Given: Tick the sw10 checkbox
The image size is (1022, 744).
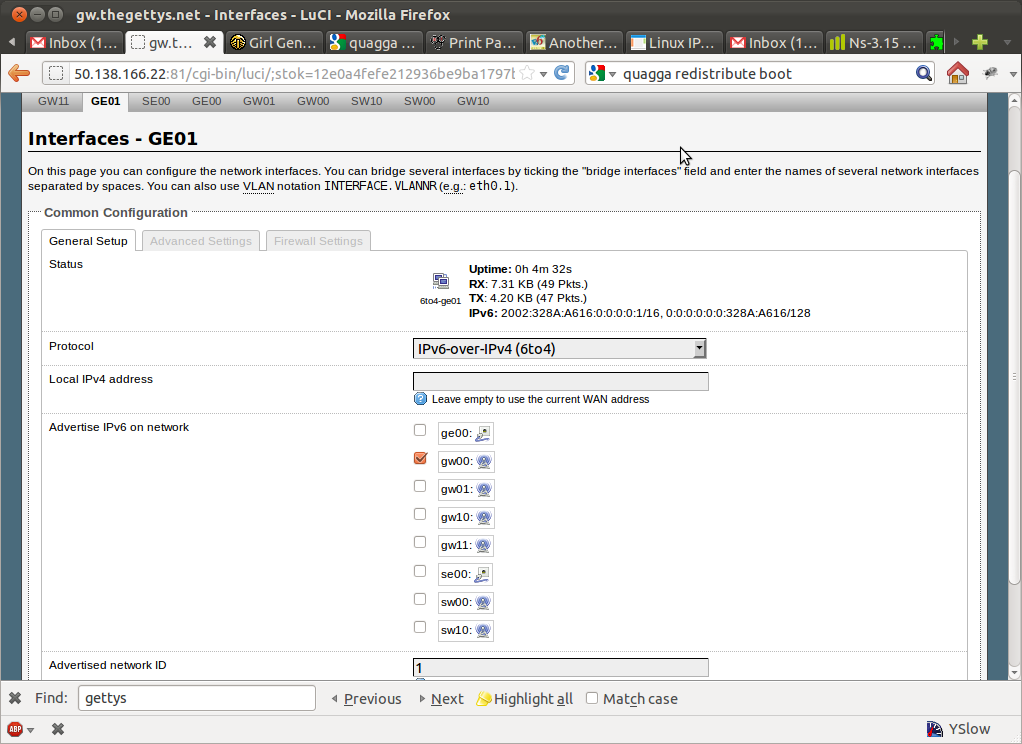Looking at the screenshot, I should pos(420,627).
